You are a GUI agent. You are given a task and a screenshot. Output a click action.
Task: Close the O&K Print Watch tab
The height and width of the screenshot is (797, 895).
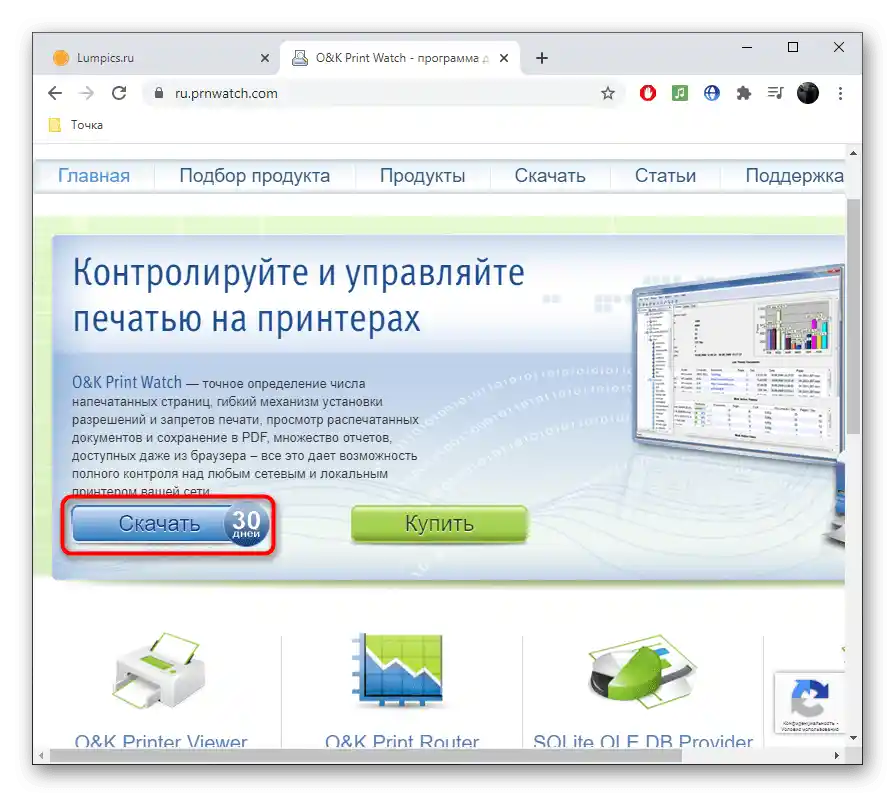point(504,58)
